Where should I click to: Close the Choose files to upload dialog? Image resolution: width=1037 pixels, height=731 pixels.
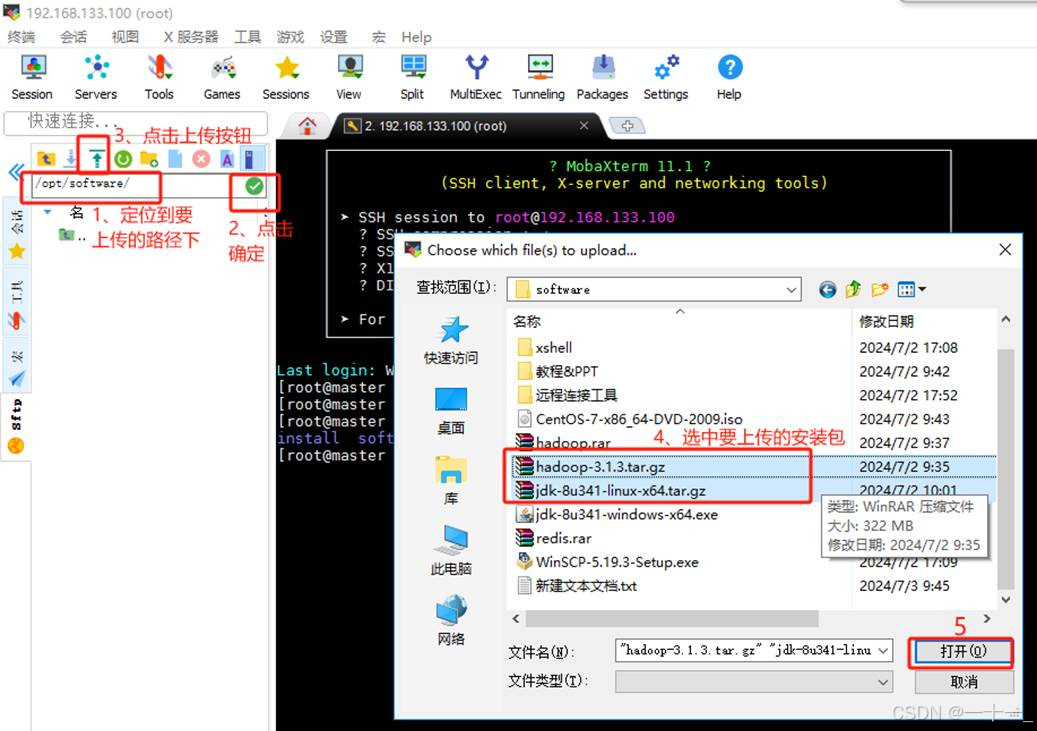tap(1005, 250)
